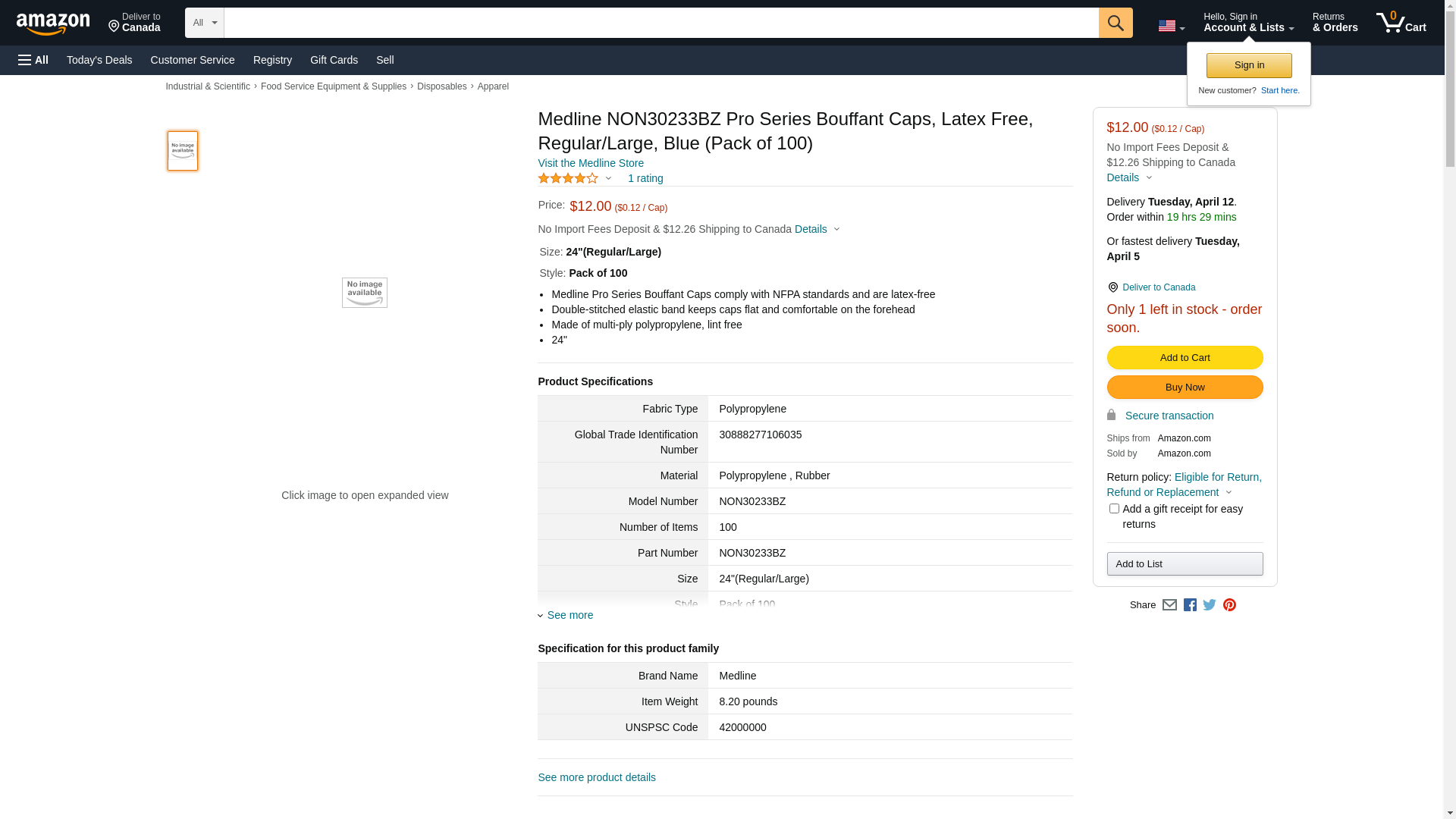Open Gift Cards navigation item

tap(334, 60)
